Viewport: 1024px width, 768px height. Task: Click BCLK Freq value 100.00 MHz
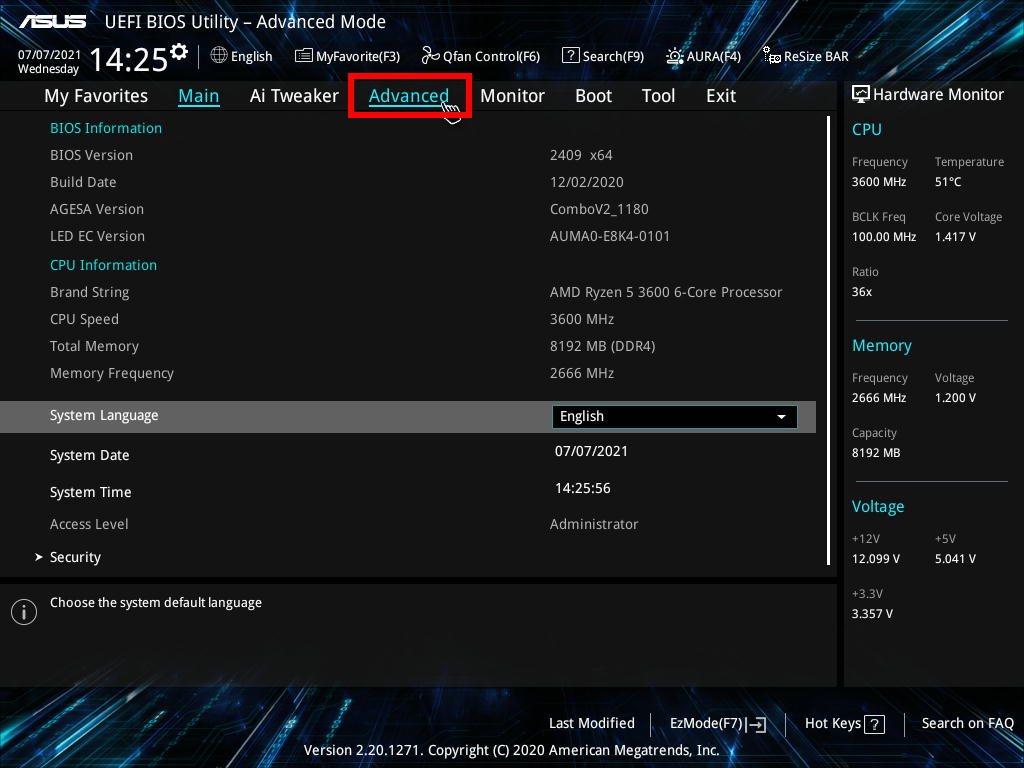tap(884, 237)
